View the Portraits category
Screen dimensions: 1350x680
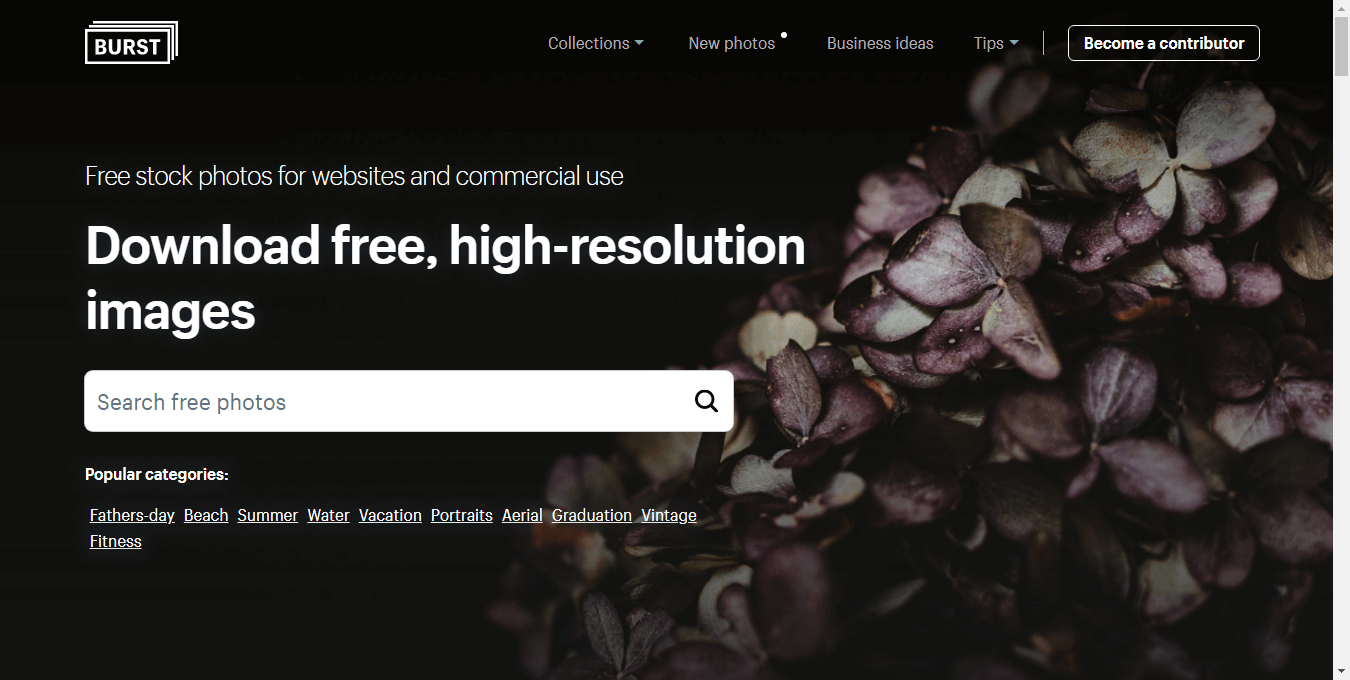pyautogui.click(x=462, y=515)
